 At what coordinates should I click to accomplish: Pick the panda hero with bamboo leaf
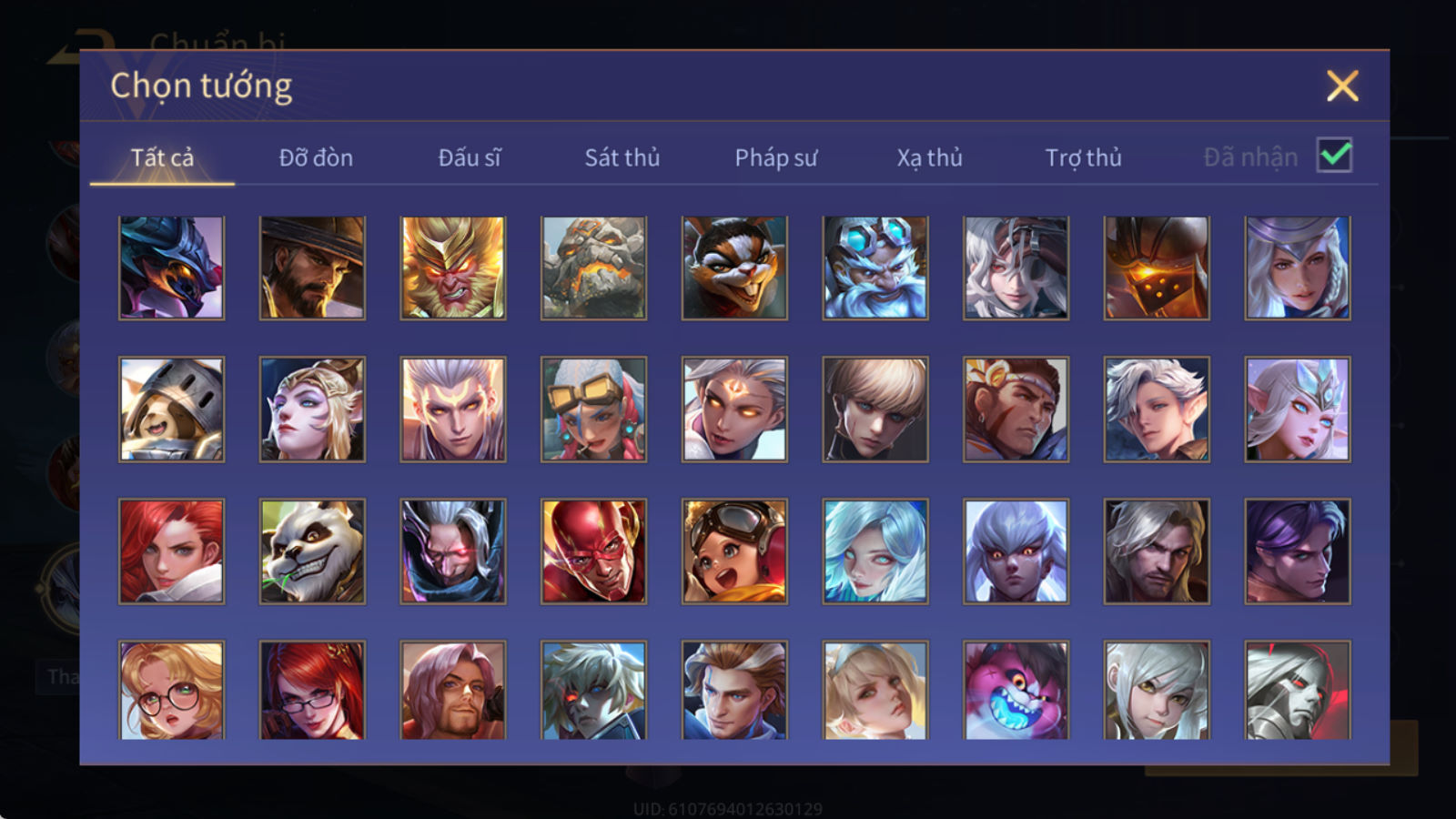coord(312,551)
